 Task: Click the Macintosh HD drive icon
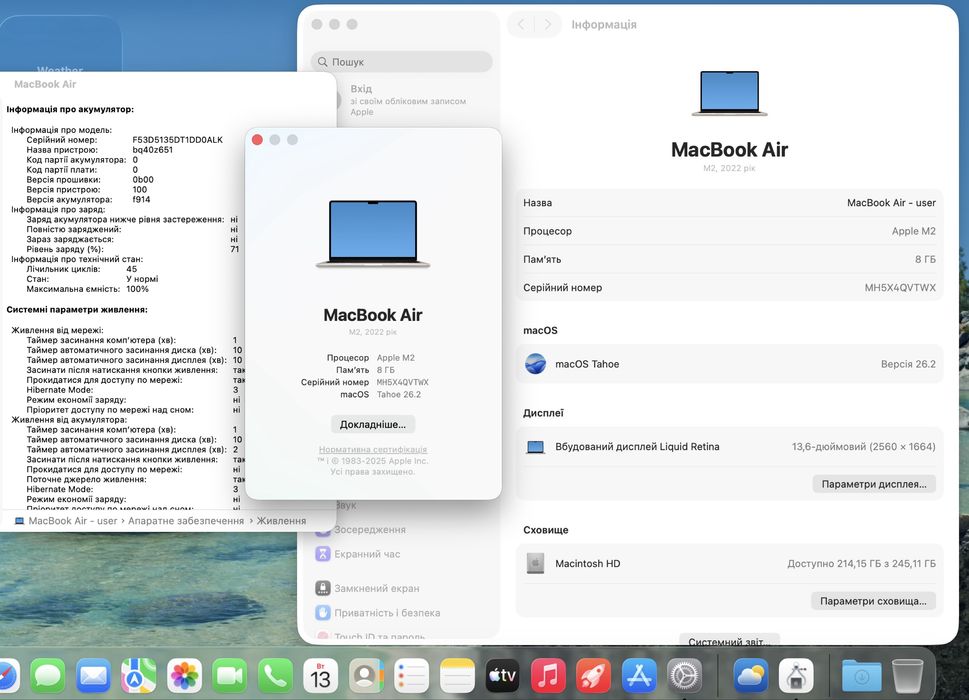click(535, 563)
